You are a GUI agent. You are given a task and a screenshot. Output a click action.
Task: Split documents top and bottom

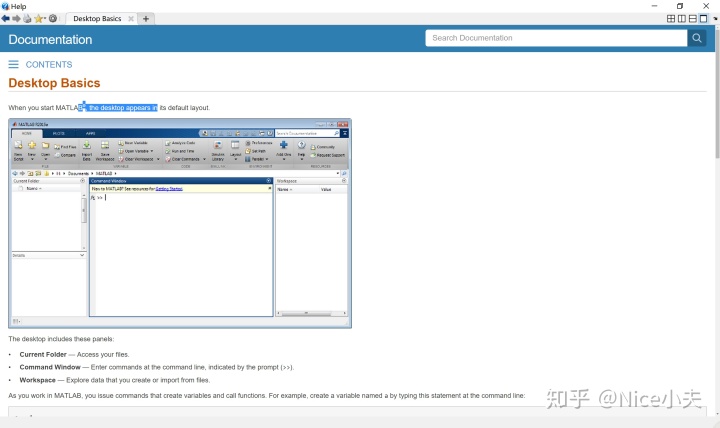tap(692, 18)
